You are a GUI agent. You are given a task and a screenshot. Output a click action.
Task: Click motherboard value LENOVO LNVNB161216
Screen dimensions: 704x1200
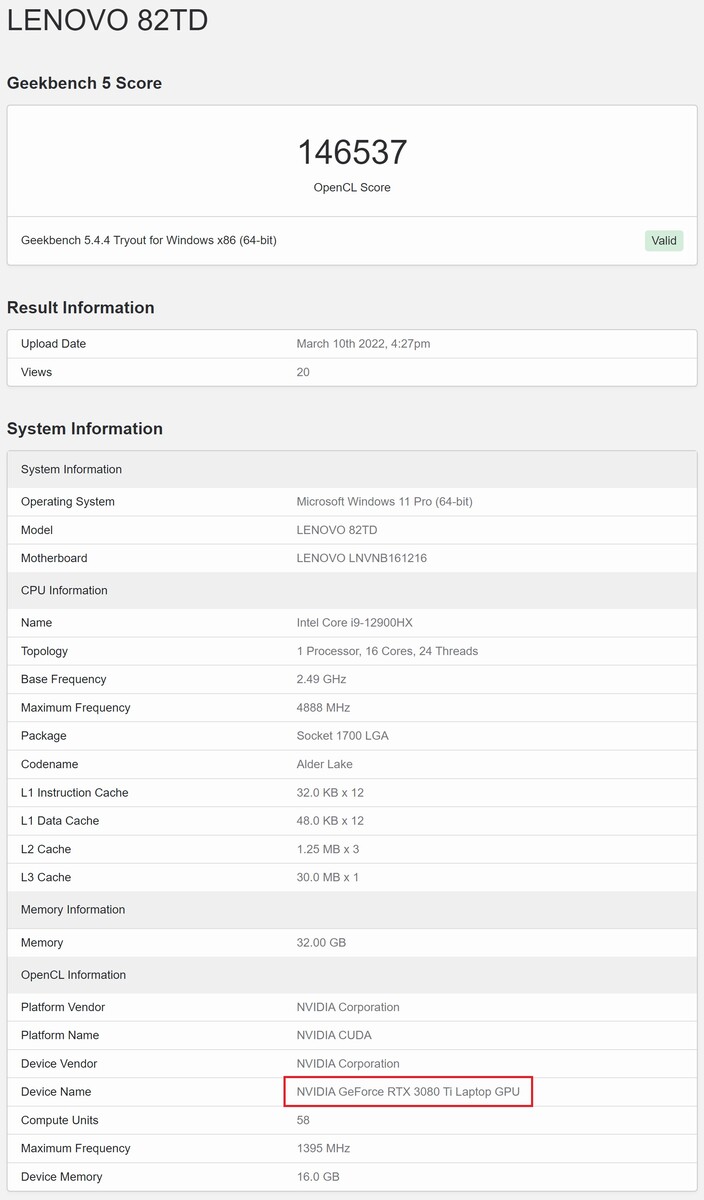pos(362,558)
